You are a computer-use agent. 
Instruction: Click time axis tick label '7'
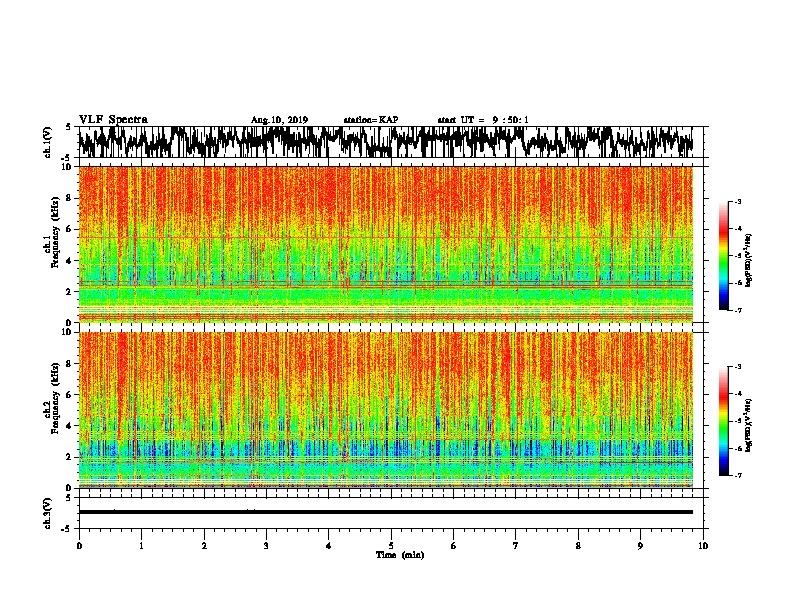tap(516, 546)
